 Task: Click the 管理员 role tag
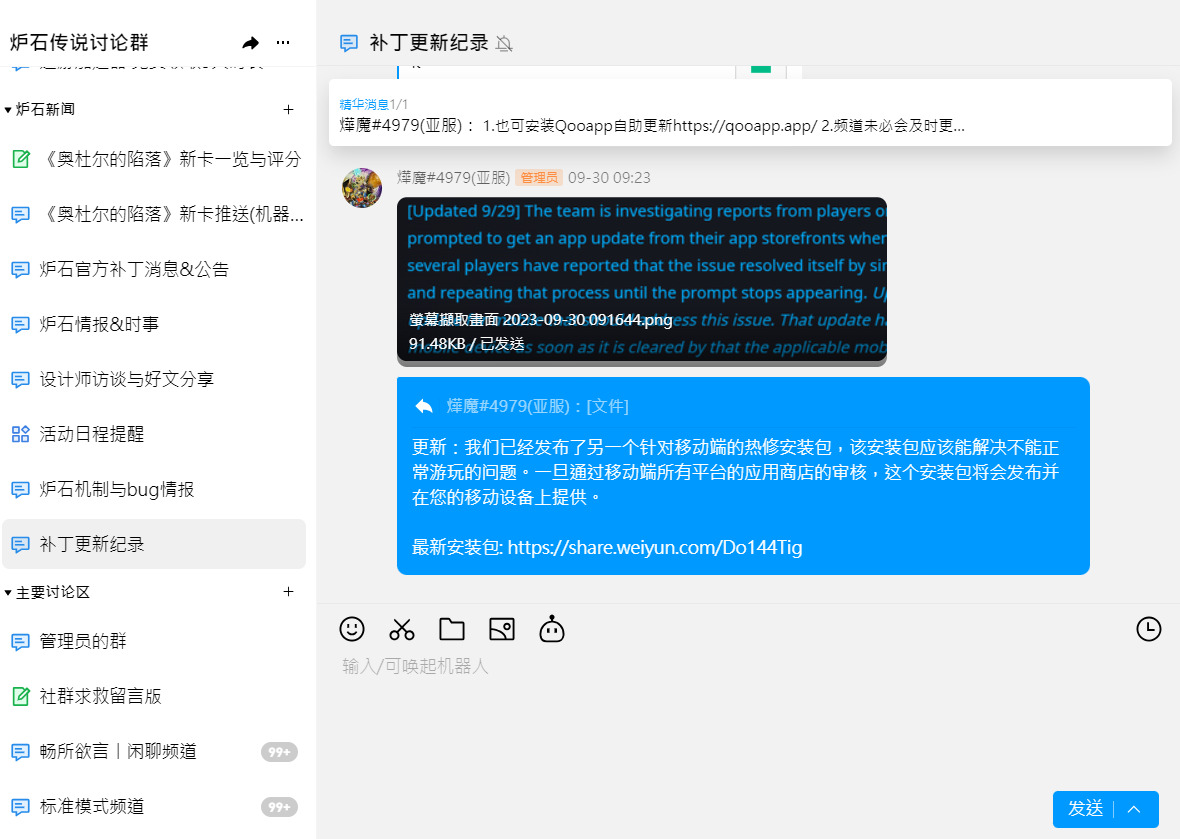(x=539, y=178)
